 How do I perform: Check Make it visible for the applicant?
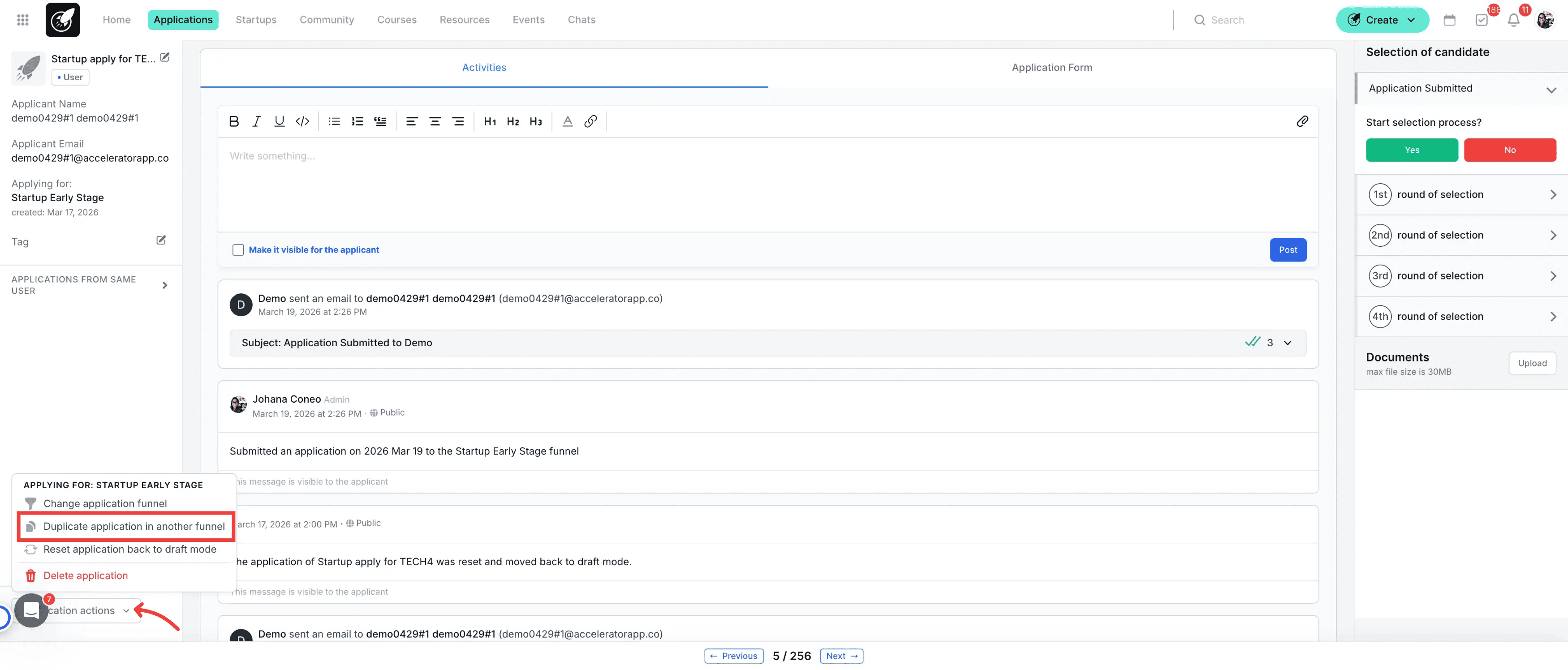tap(238, 250)
